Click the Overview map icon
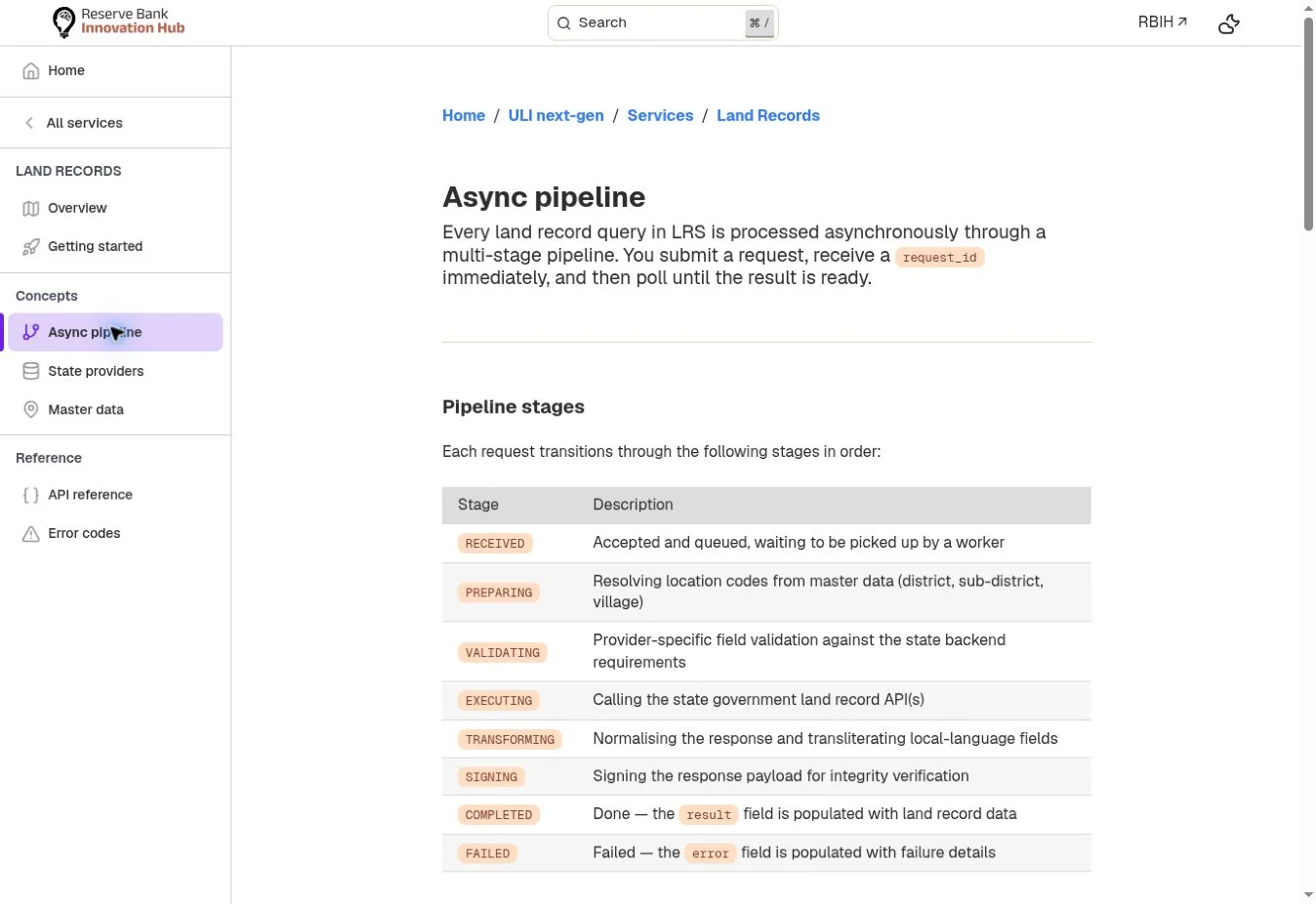1316x904 pixels. pos(31,209)
